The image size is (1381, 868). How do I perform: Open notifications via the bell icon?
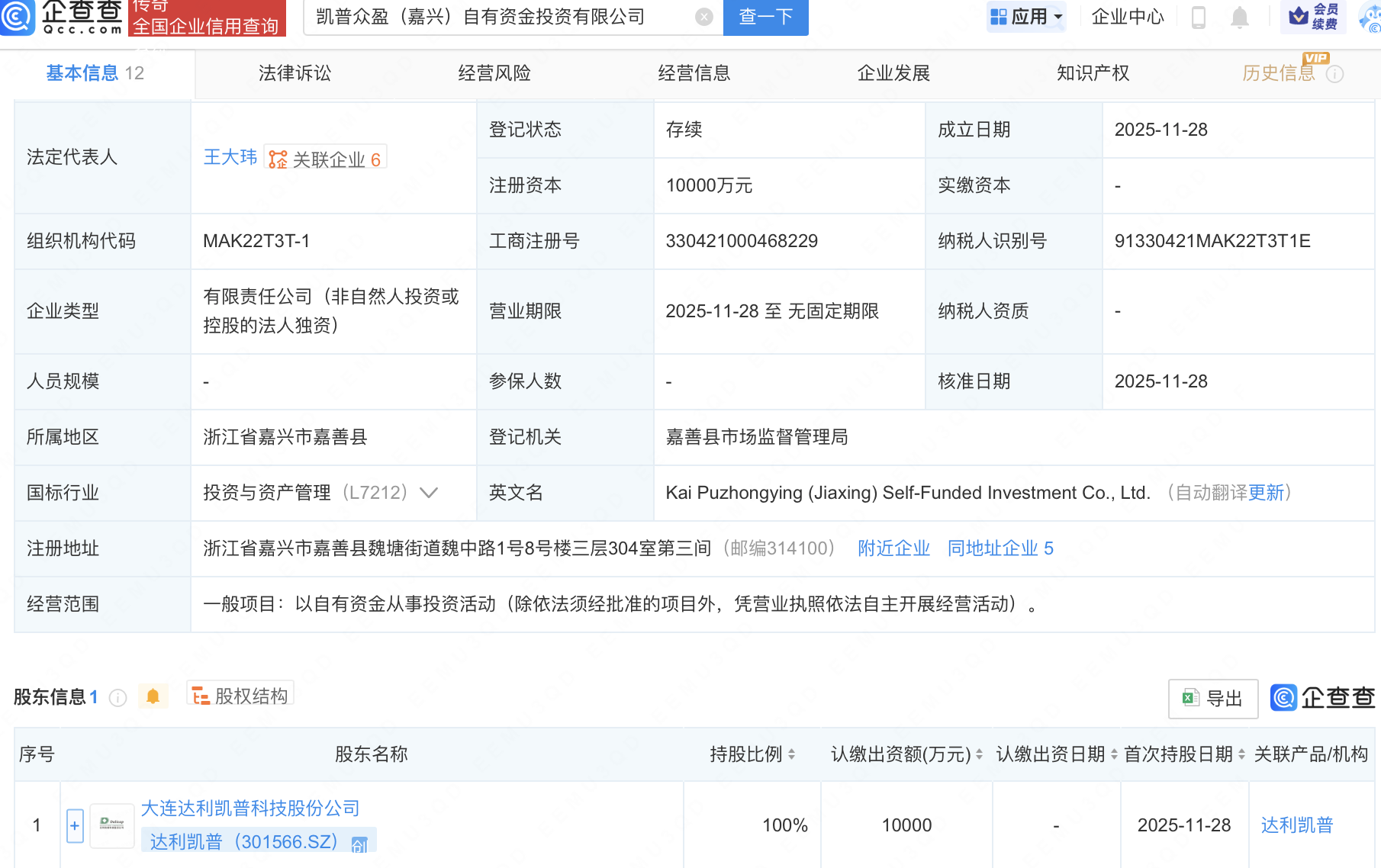pyautogui.click(x=1240, y=18)
